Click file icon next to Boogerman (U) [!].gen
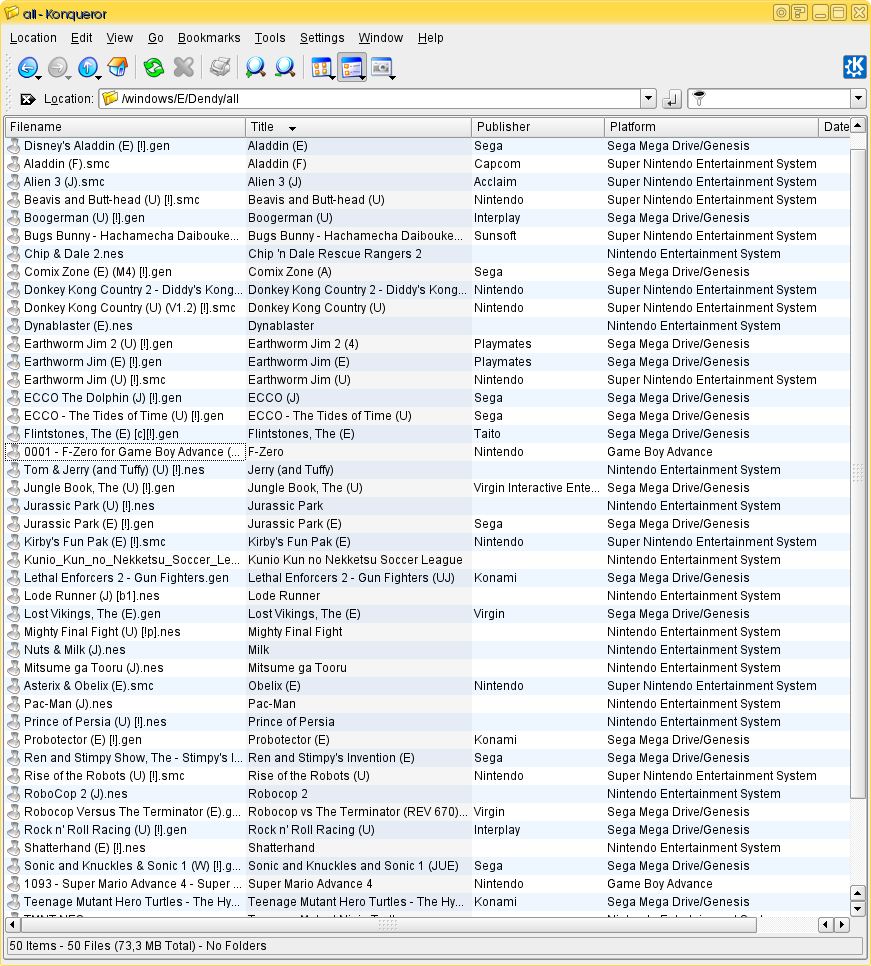The height and width of the screenshot is (966, 871). click(x=14, y=218)
